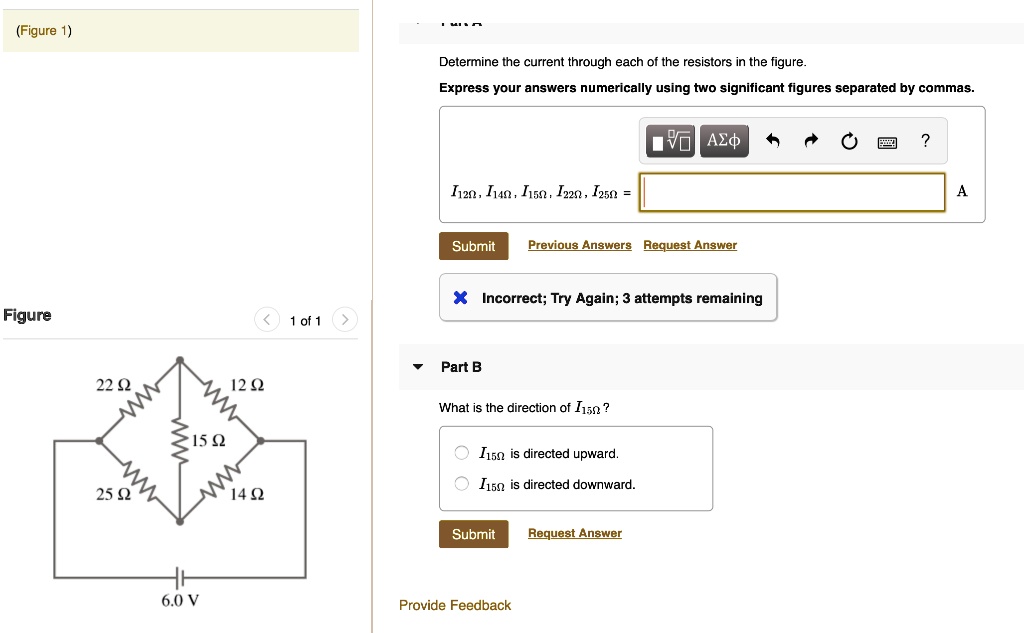Collapse the Part B section triangle
Screen dimensions: 1024x633
pyautogui.click(x=418, y=367)
